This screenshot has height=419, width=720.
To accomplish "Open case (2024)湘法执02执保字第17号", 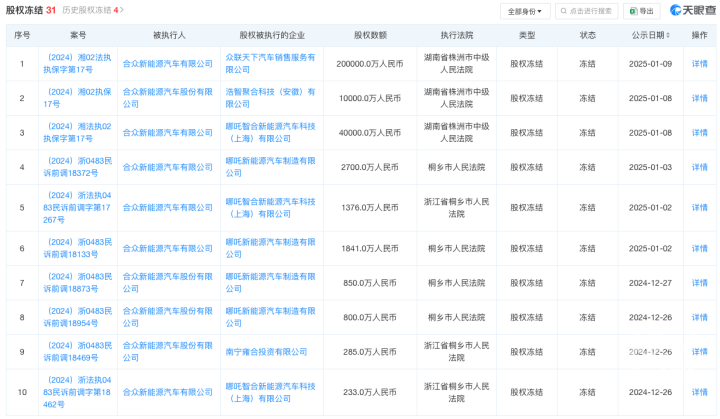I will click(78, 132).
